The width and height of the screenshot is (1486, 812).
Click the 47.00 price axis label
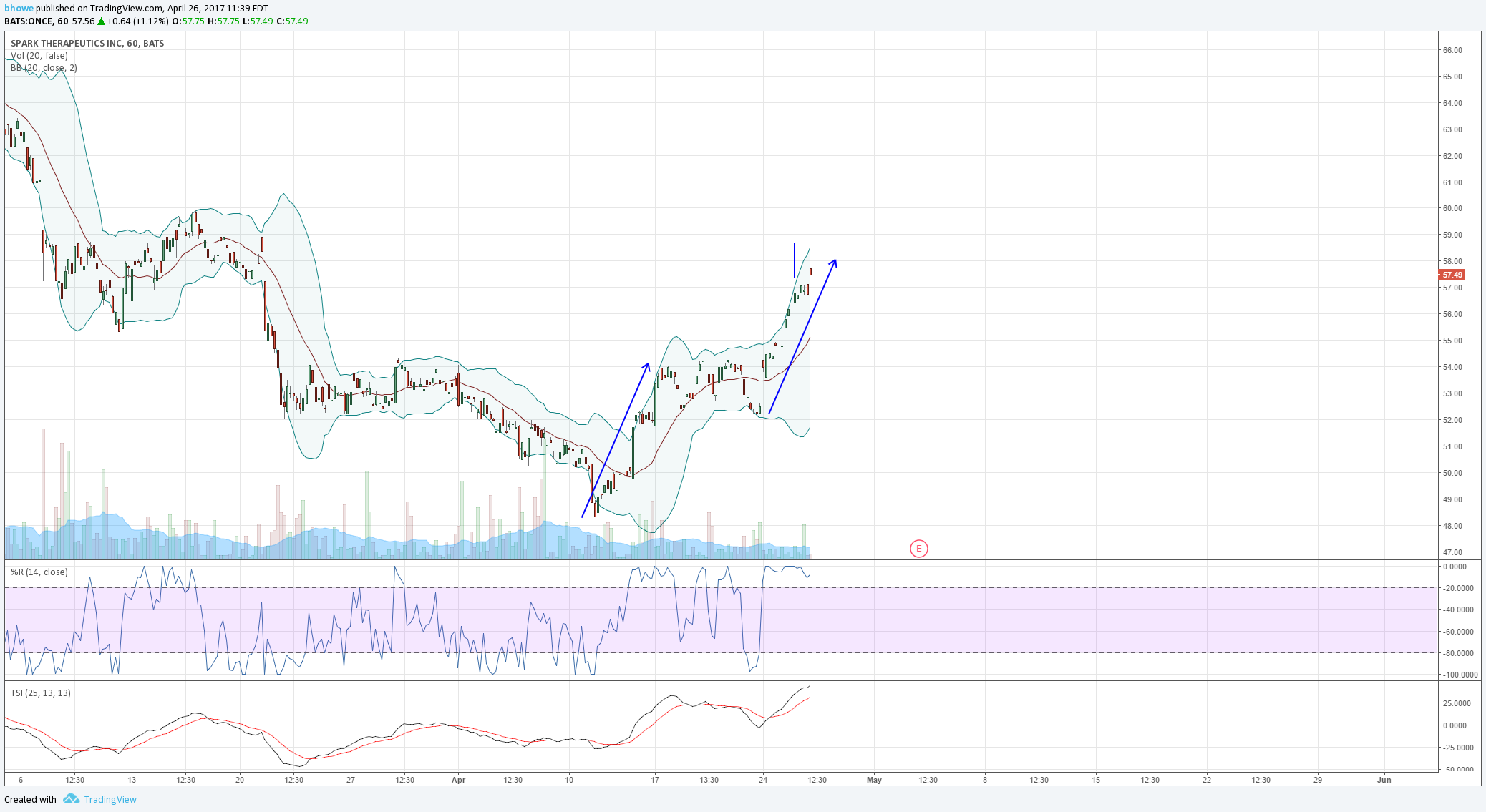[x=1452, y=552]
